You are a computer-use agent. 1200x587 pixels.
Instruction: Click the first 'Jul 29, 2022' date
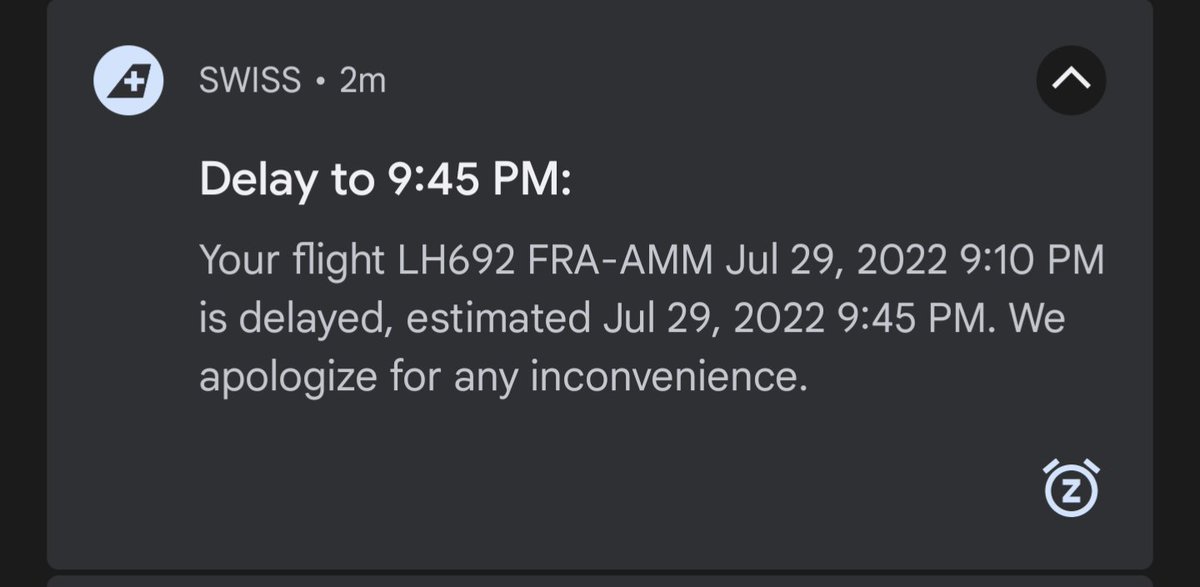(x=836, y=262)
